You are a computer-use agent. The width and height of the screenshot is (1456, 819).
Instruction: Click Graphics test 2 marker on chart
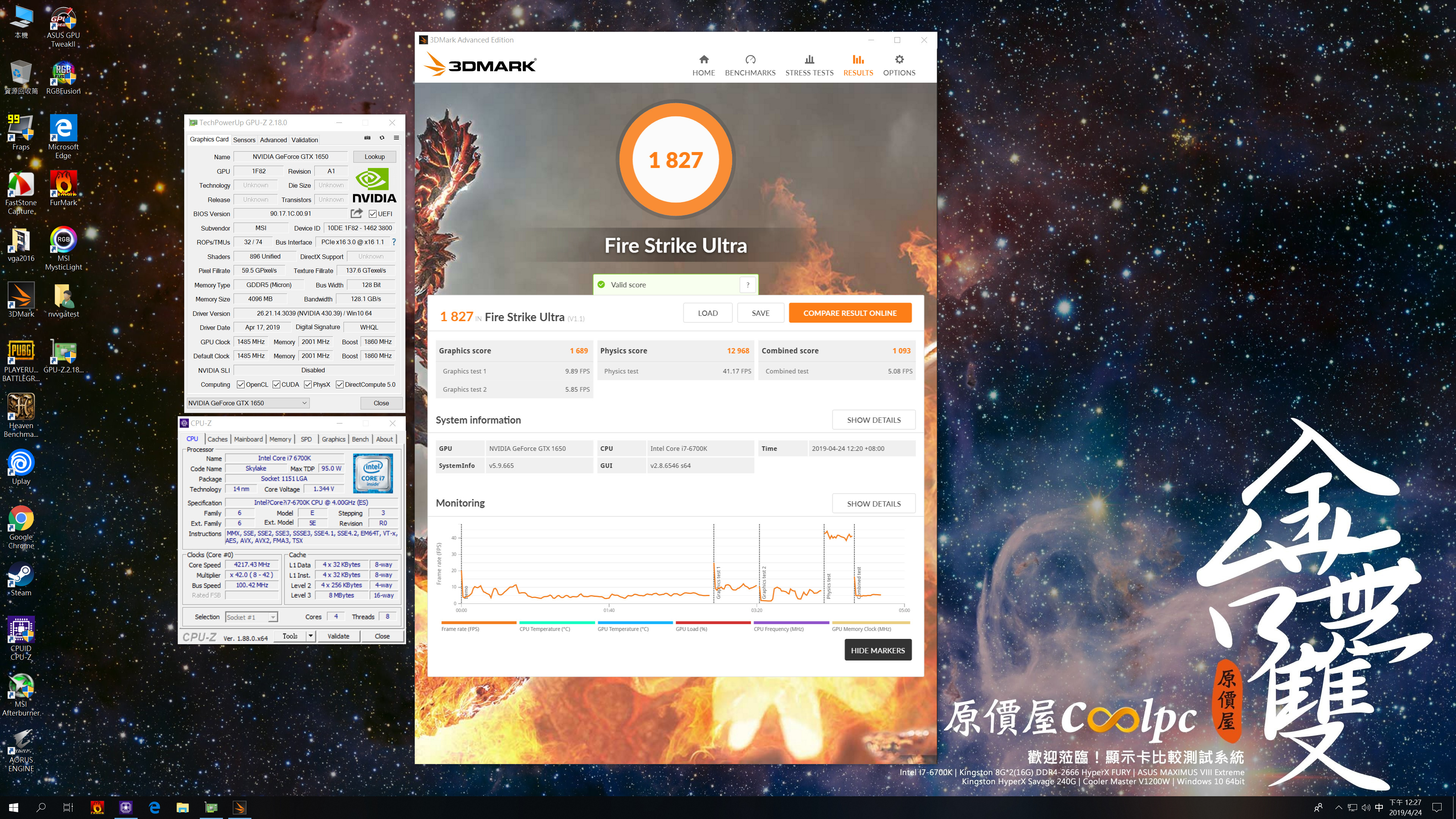764,582
